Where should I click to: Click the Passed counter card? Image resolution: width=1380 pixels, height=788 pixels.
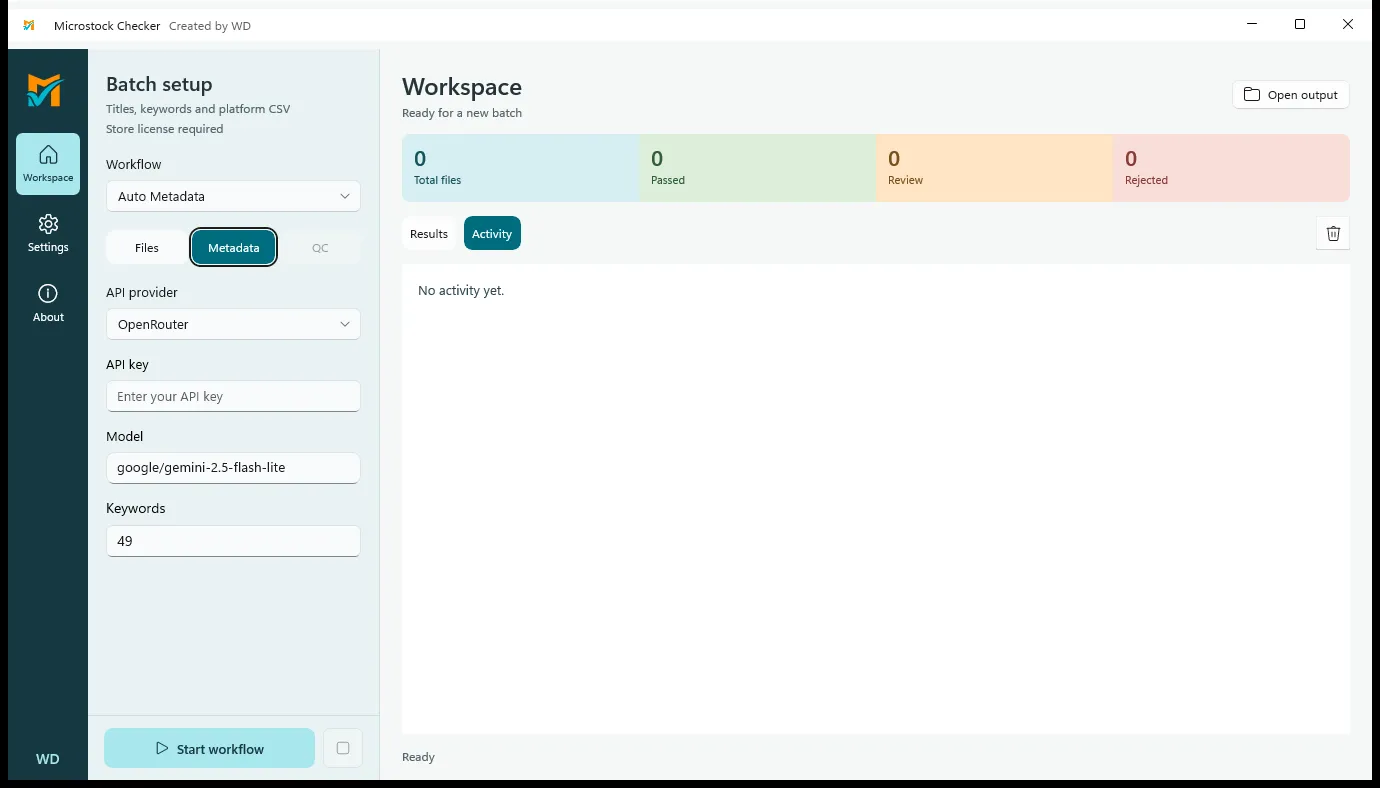pos(757,168)
